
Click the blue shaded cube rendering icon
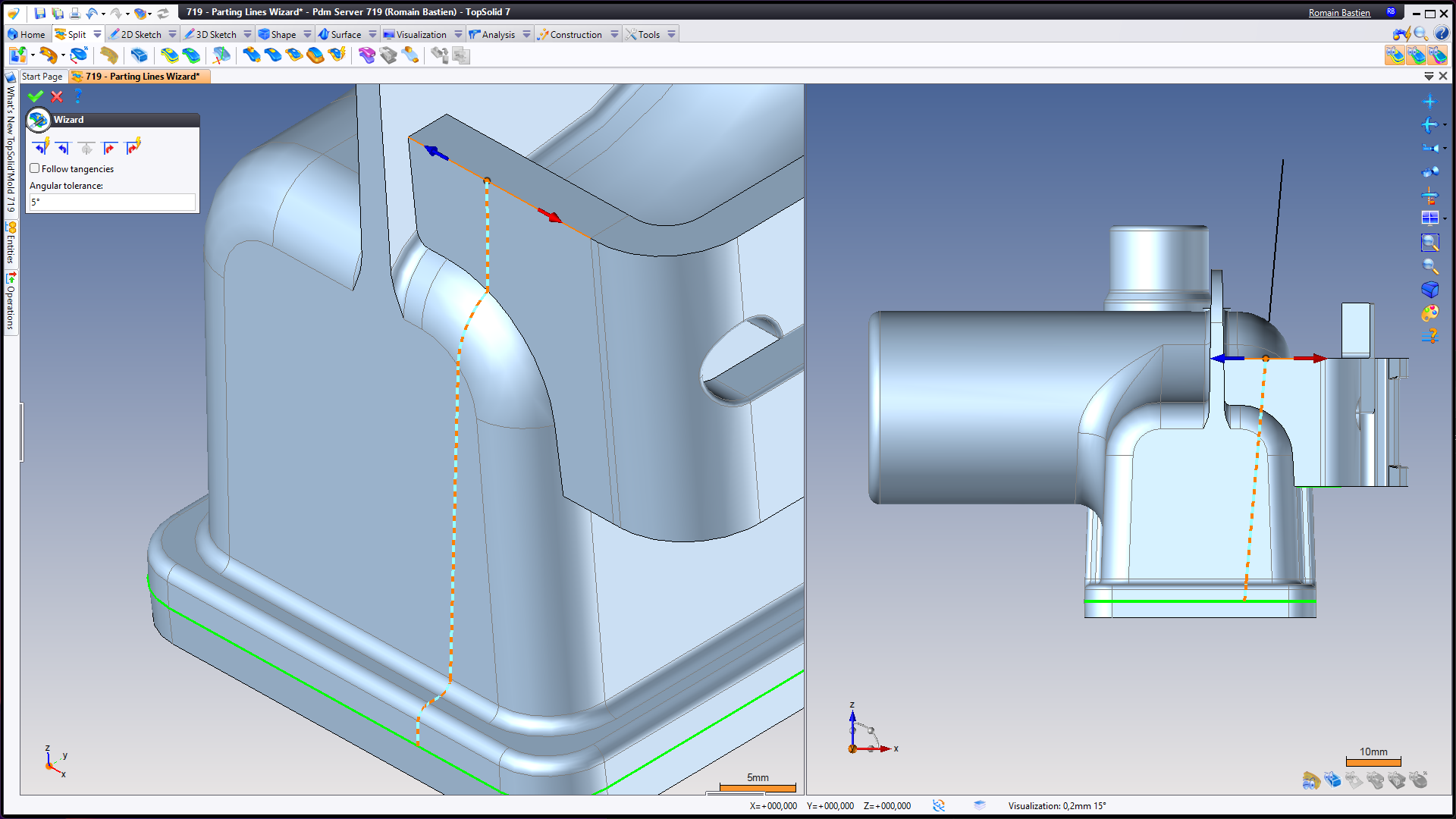pos(1429,290)
